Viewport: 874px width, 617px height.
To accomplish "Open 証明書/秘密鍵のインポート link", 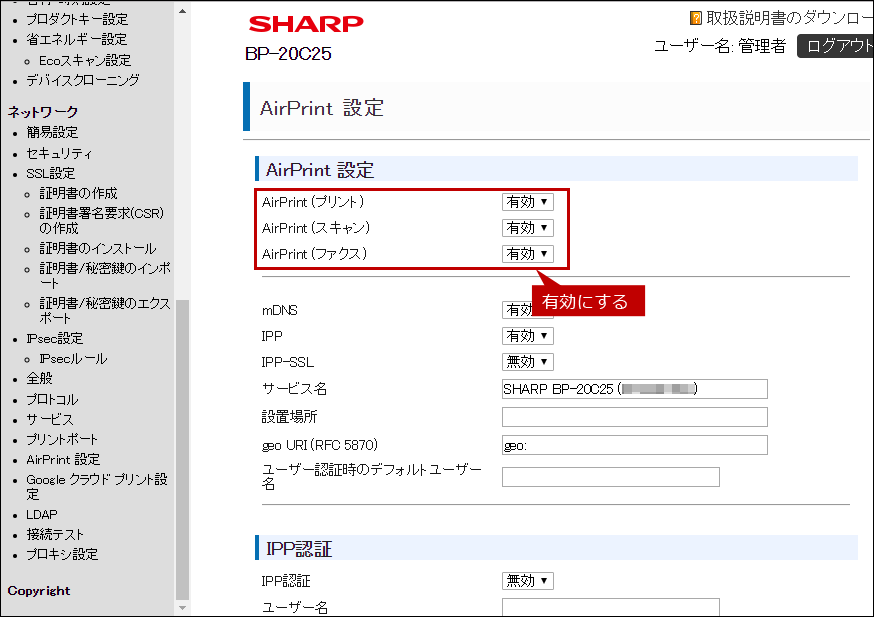I will coord(105,275).
